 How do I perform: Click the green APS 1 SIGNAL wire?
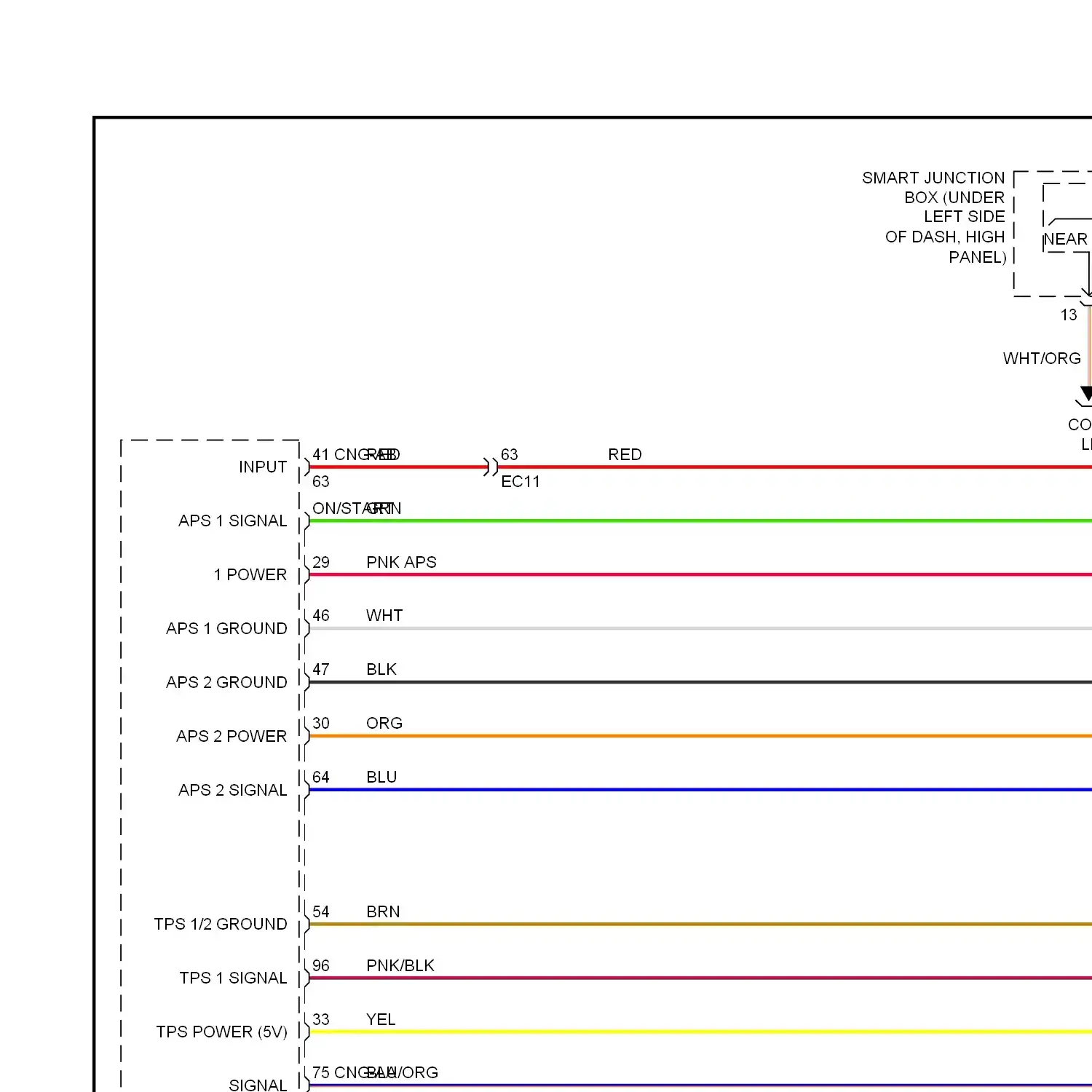click(x=700, y=521)
